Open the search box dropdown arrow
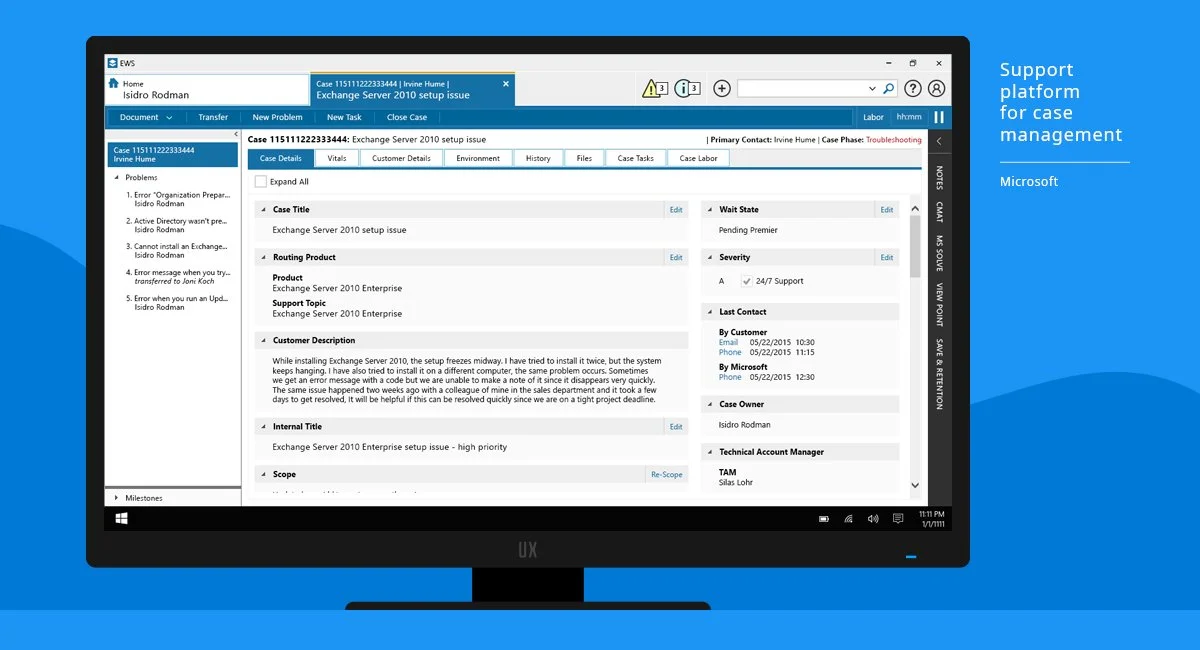The image size is (1200, 650). coord(872,88)
